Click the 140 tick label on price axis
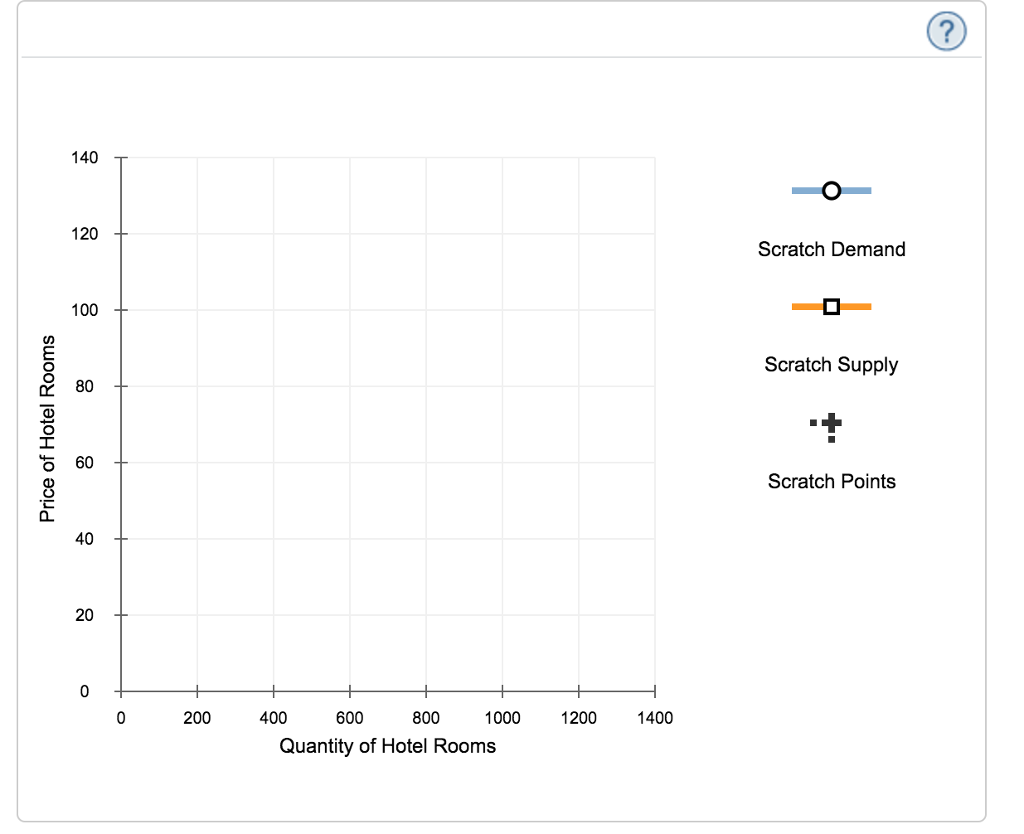Screen dimensions: 1024x834 [85, 158]
